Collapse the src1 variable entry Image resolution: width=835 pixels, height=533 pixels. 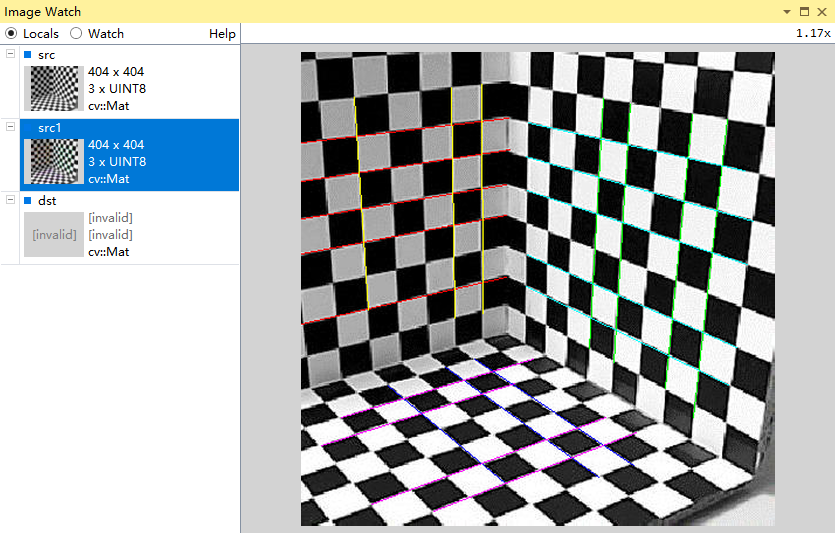[10, 126]
